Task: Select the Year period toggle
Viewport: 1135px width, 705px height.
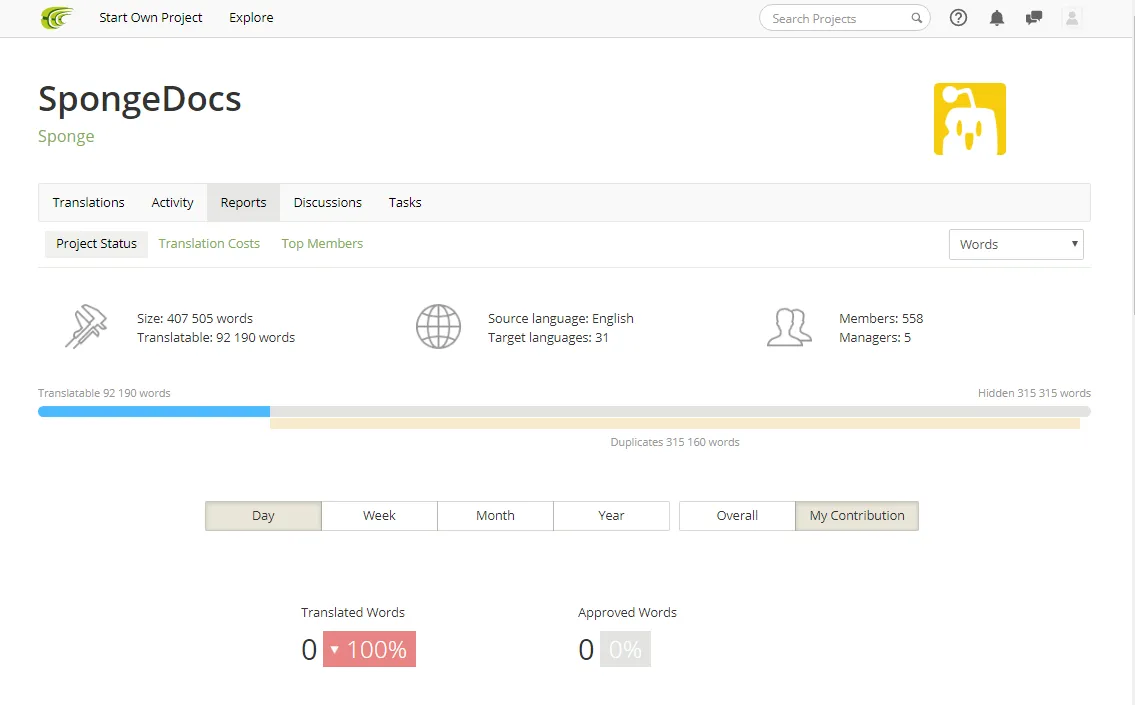Action: click(611, 516)
